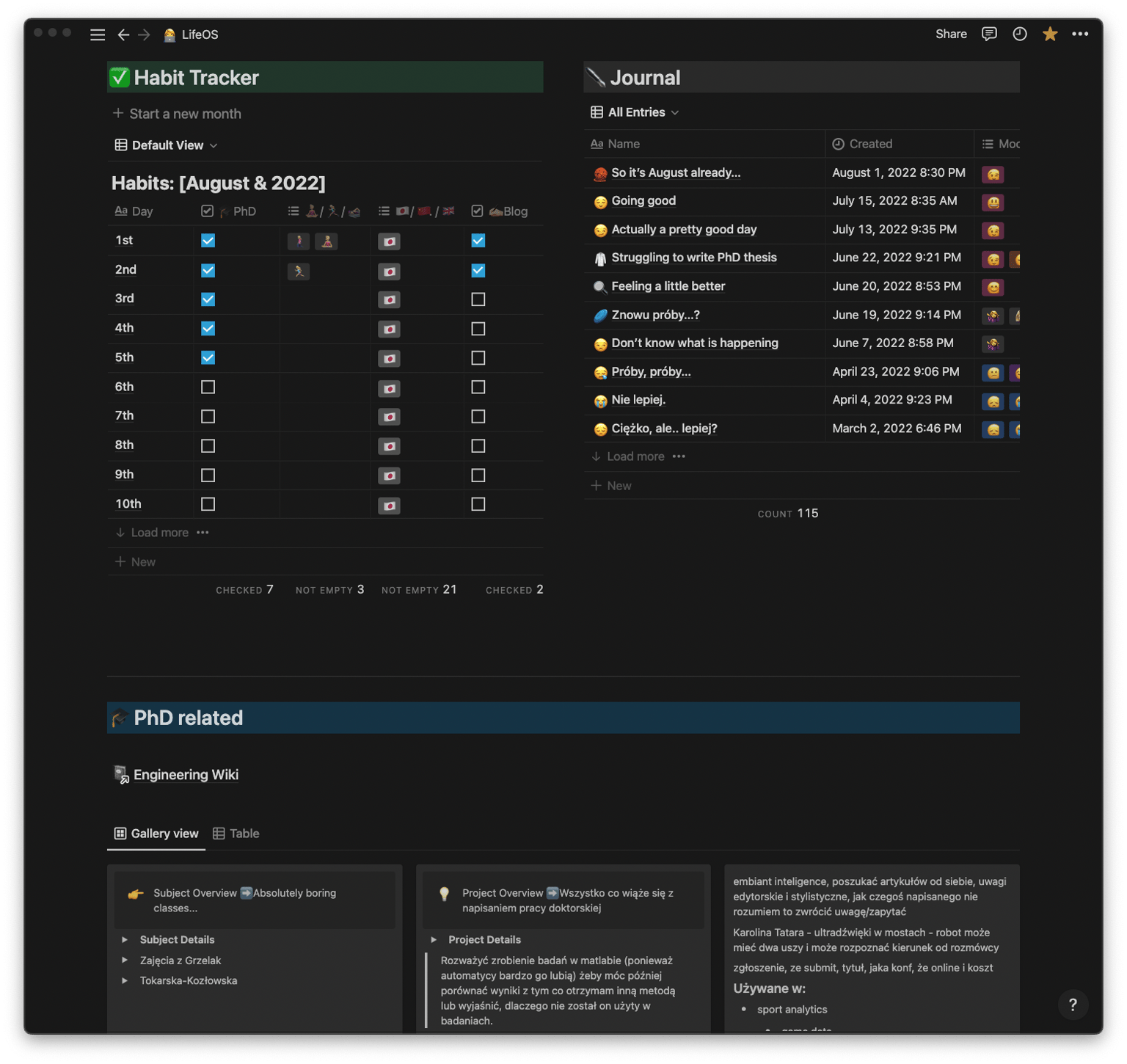This screenshot has width=1127, height=1064.
Task: Uncheck the PhD checkbox for 1st
Action: [x=208, y=241]
